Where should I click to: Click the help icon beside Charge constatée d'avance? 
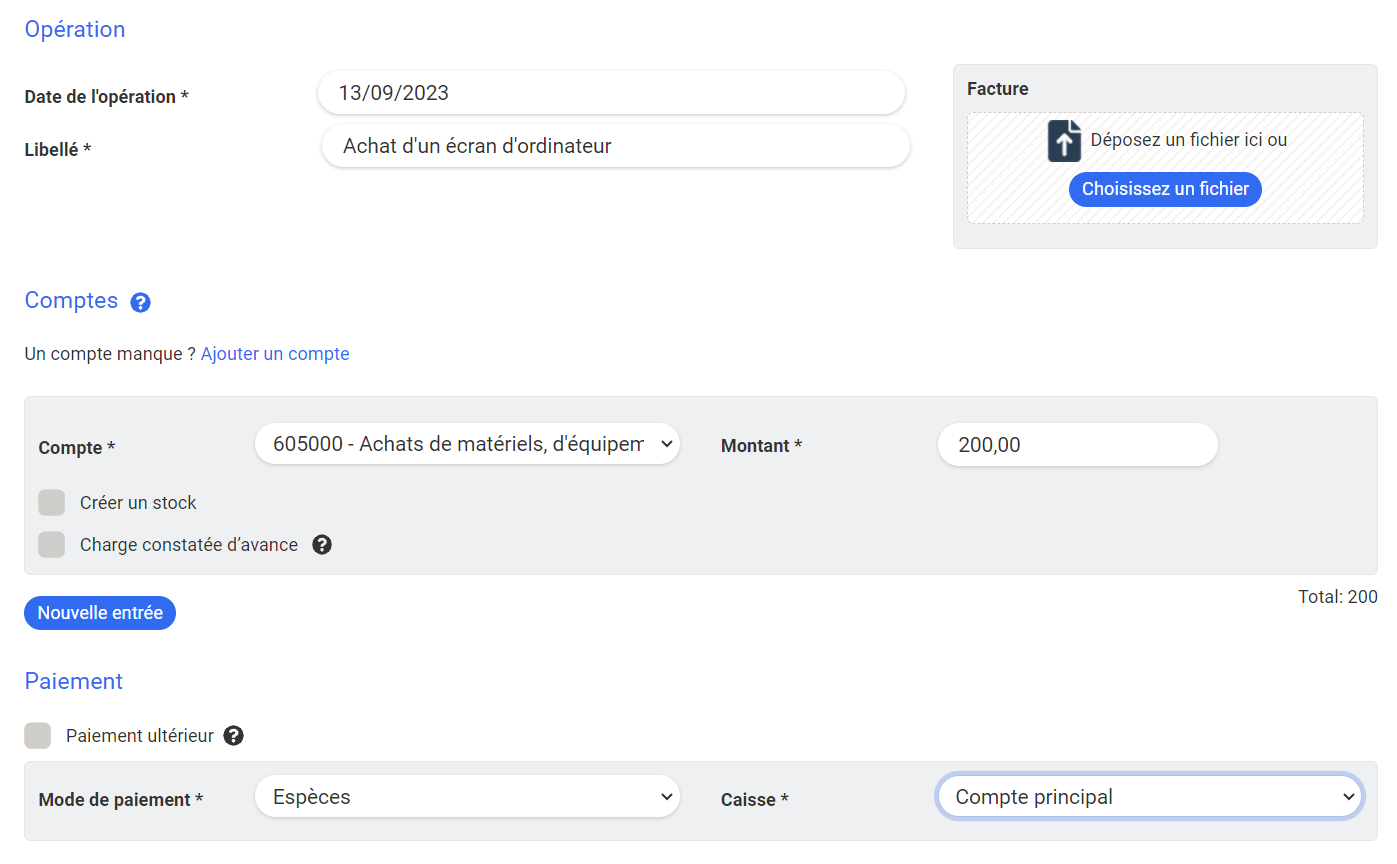322,545
